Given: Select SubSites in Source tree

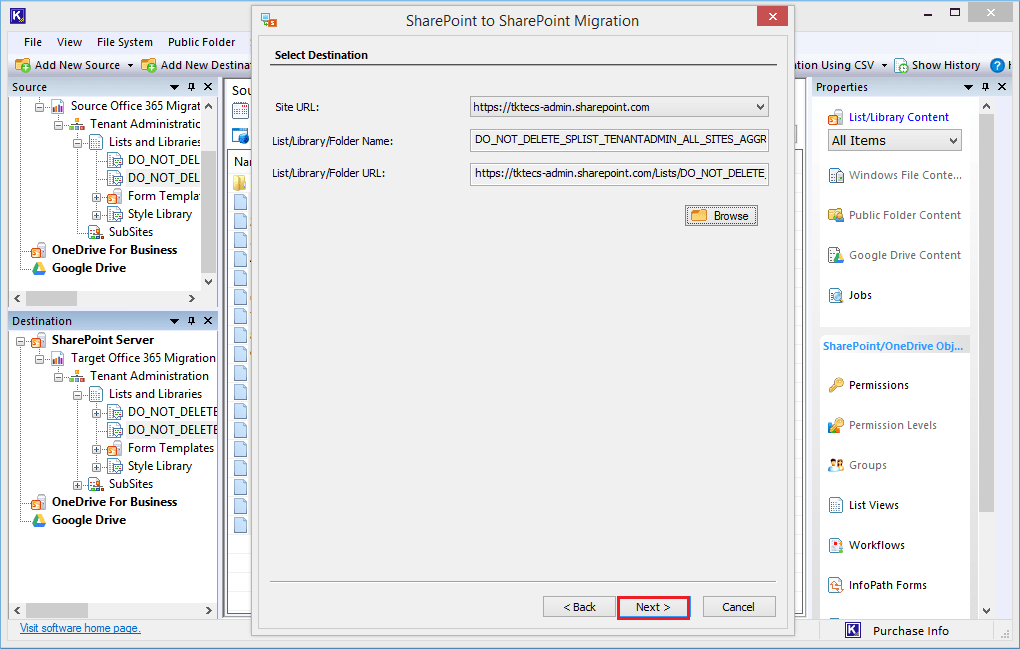Looking at the screenshot, I should click(x=131, y=232).
